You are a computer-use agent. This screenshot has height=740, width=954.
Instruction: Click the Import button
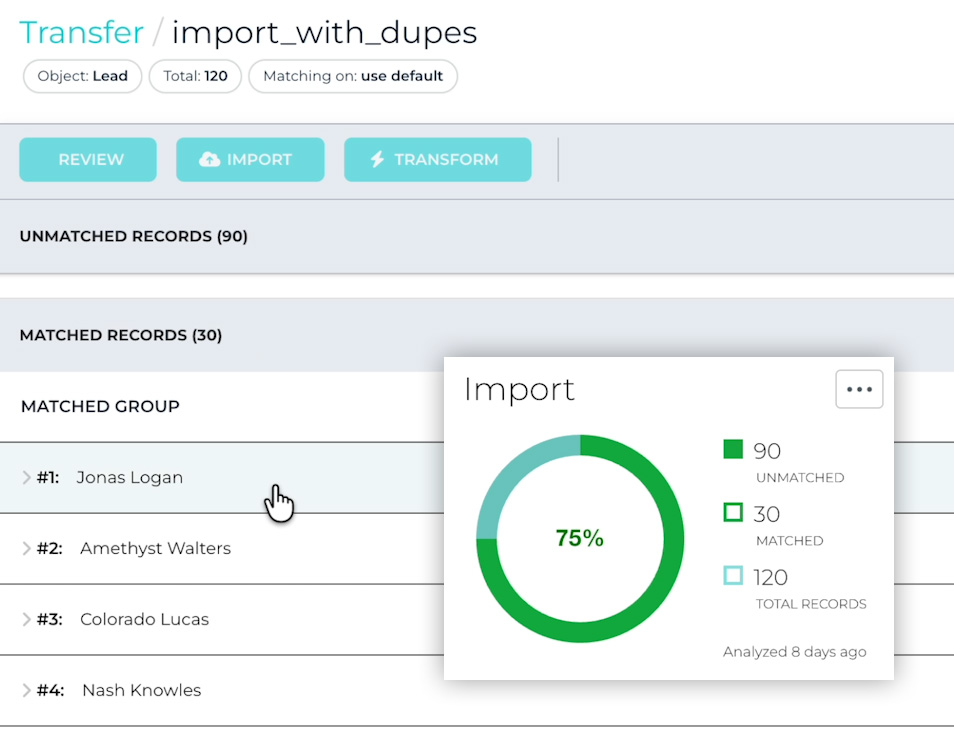tap(250, 159)
